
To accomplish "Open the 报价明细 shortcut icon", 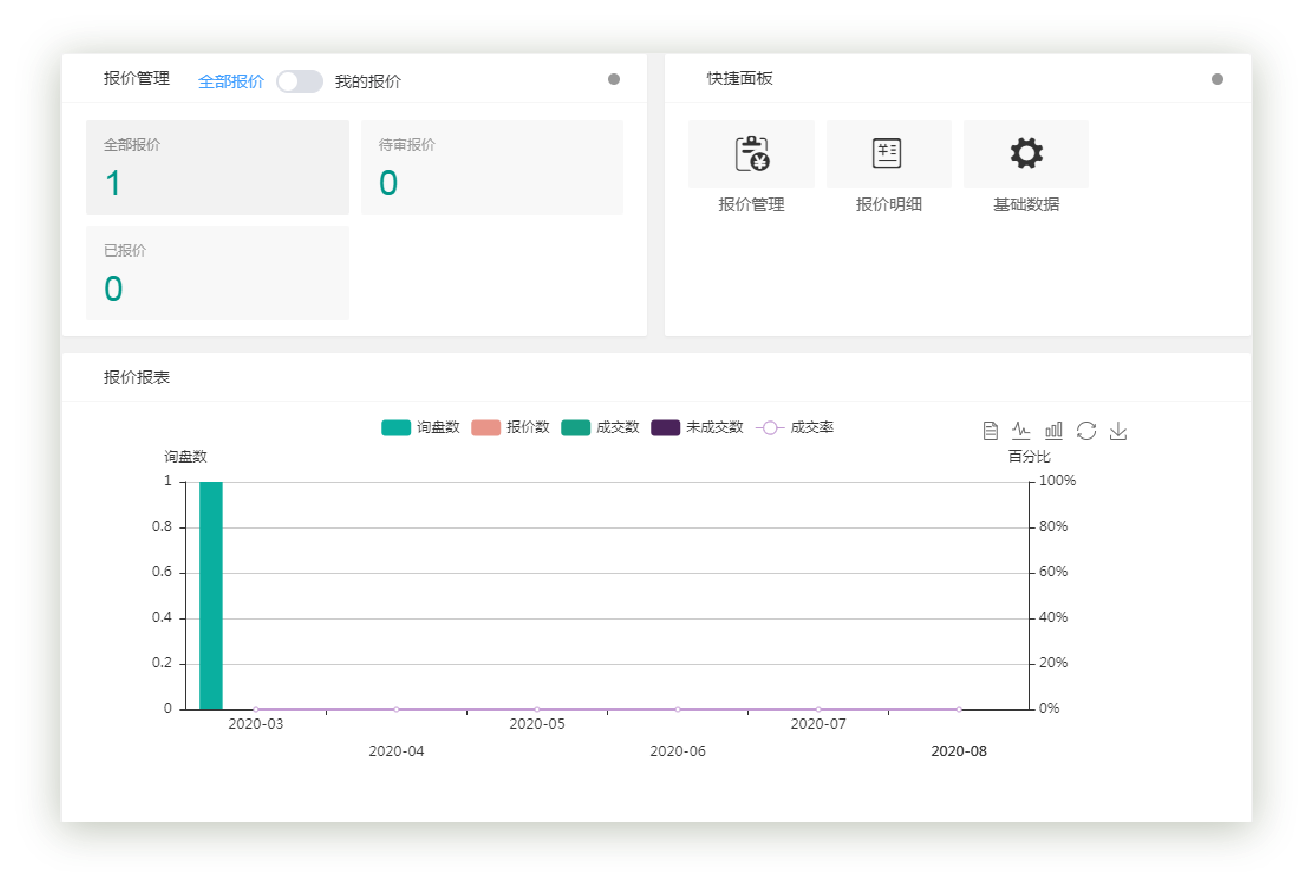I will [888, 154].
